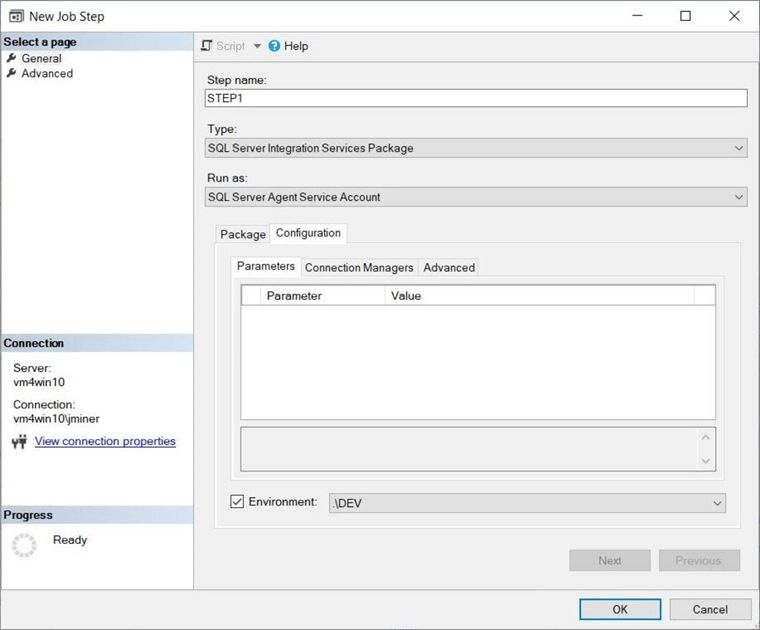Expand the Environment .\DEV dropdown
760x630 pixels.
tap(717, 503)
